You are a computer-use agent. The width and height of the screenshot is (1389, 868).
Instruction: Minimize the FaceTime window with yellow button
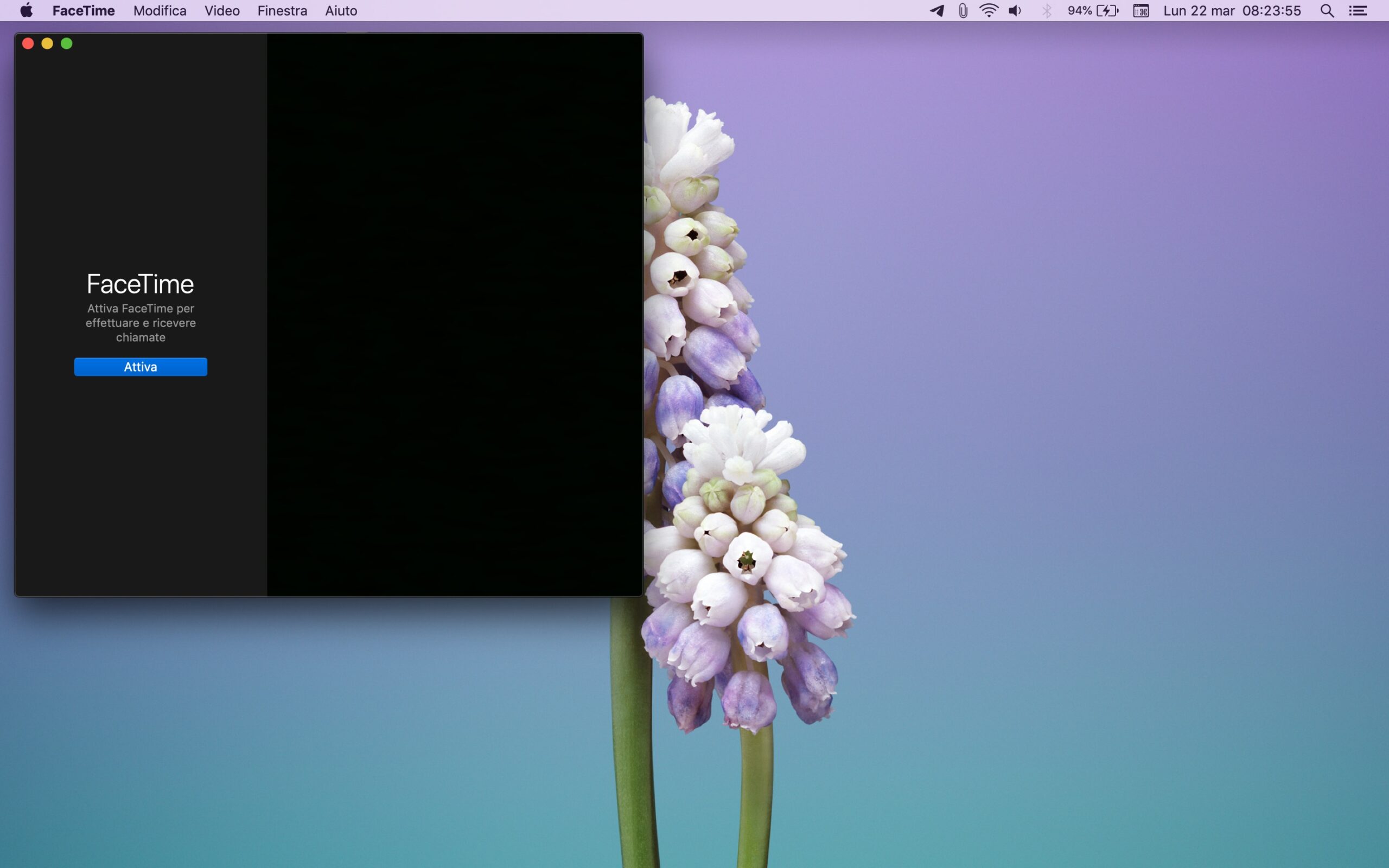coord(47,43)
